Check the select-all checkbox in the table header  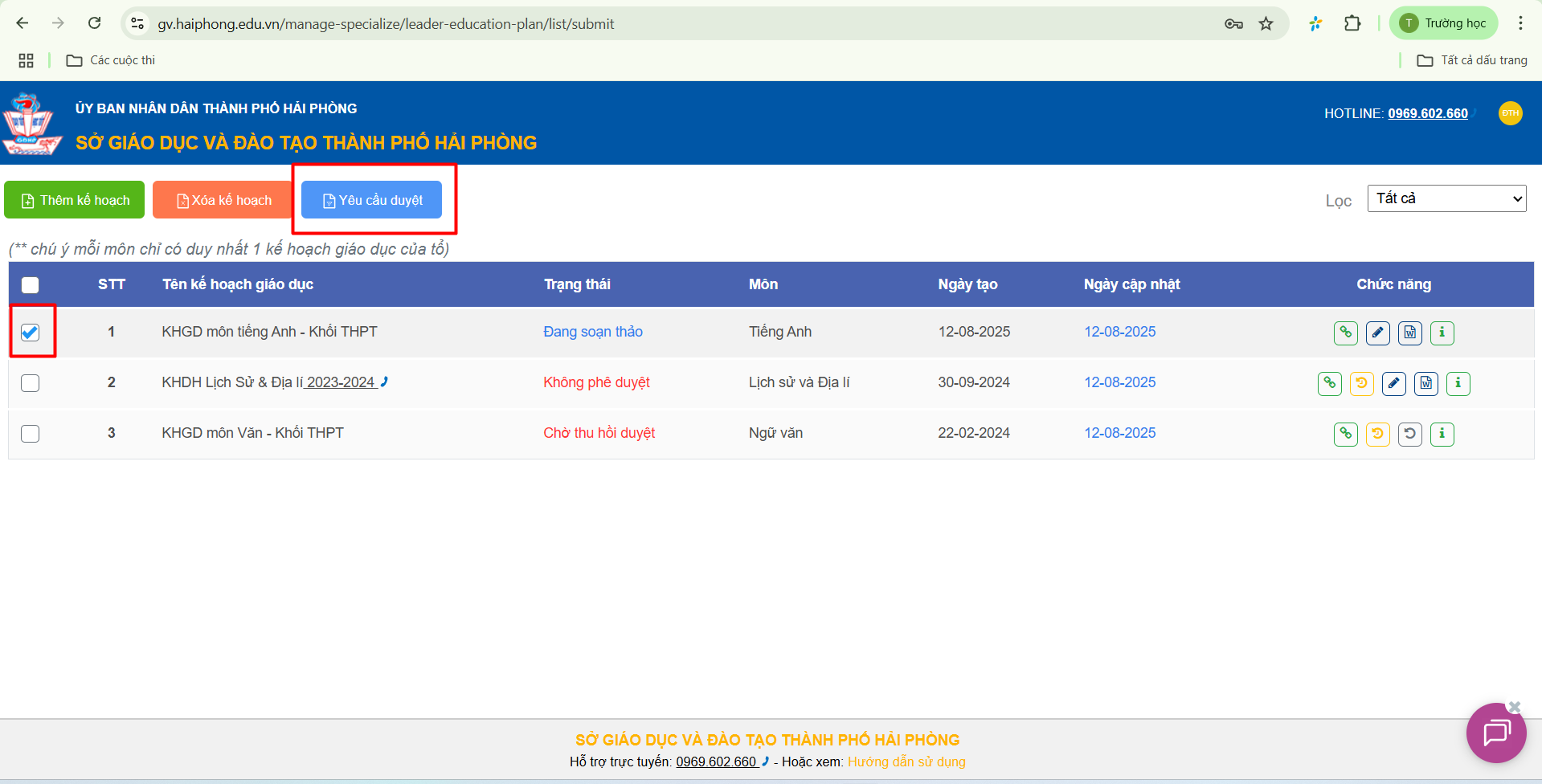click(x=31, y=285)
